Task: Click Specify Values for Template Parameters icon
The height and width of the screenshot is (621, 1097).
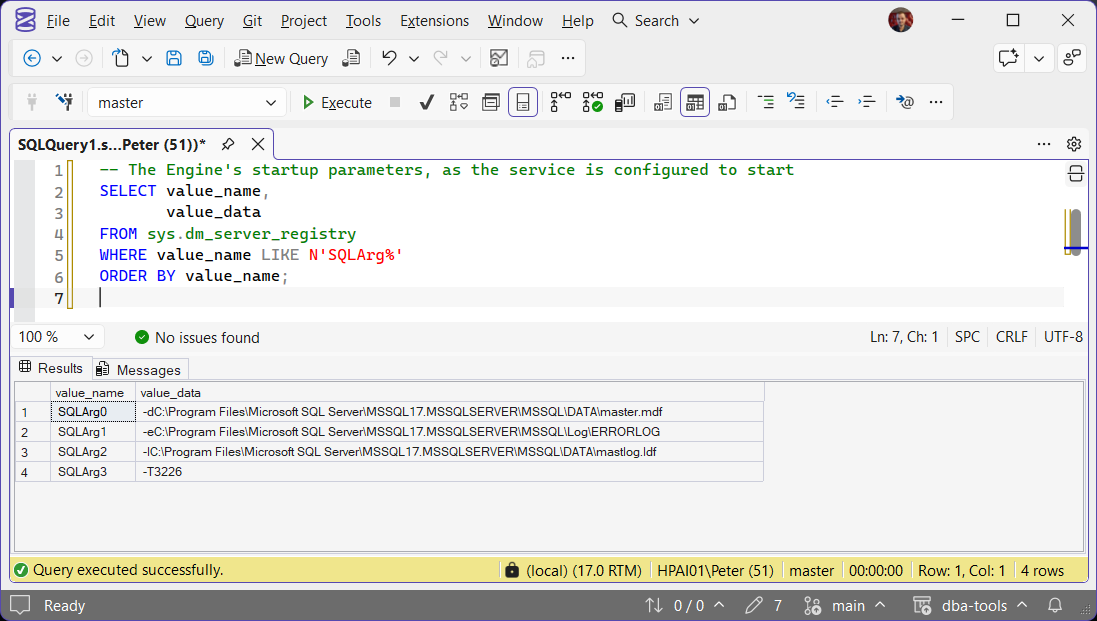Action: [x=904, y=103]
